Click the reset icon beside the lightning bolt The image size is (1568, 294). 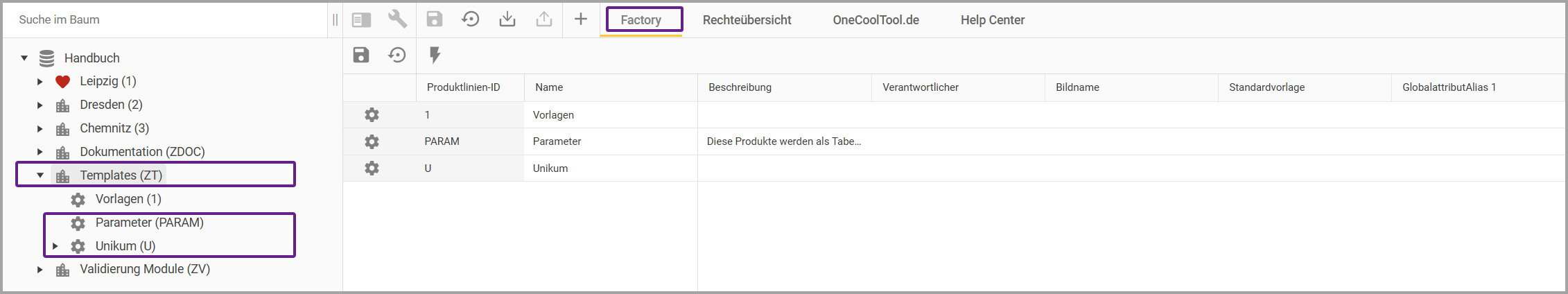(x=397, y=55)
